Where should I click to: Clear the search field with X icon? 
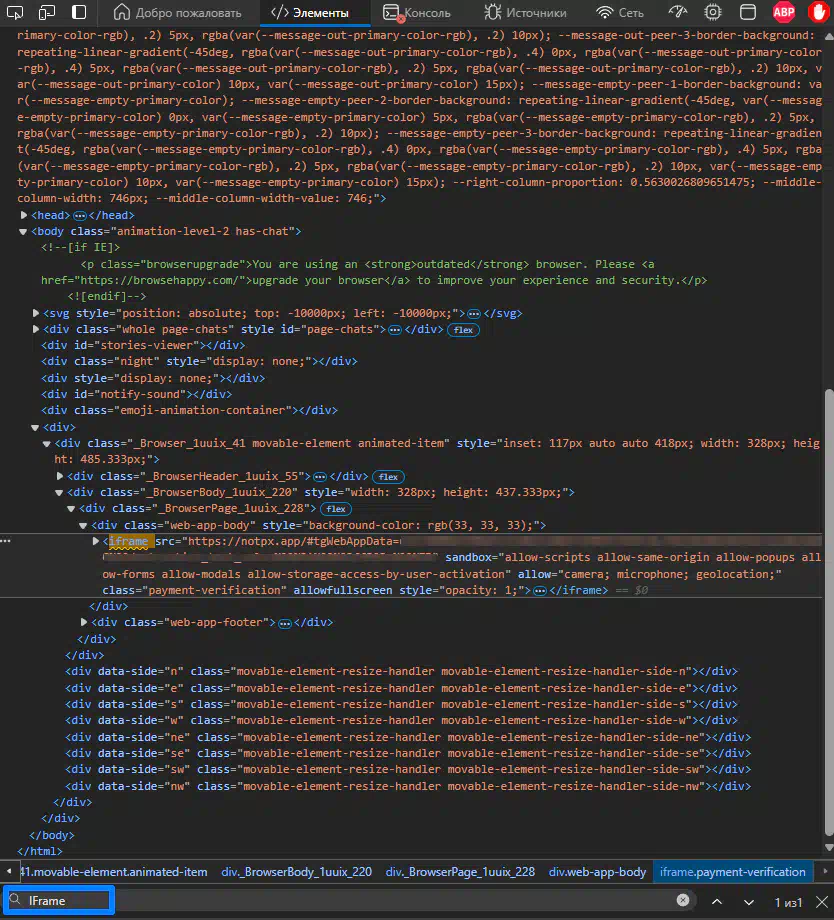pos(682,901)
